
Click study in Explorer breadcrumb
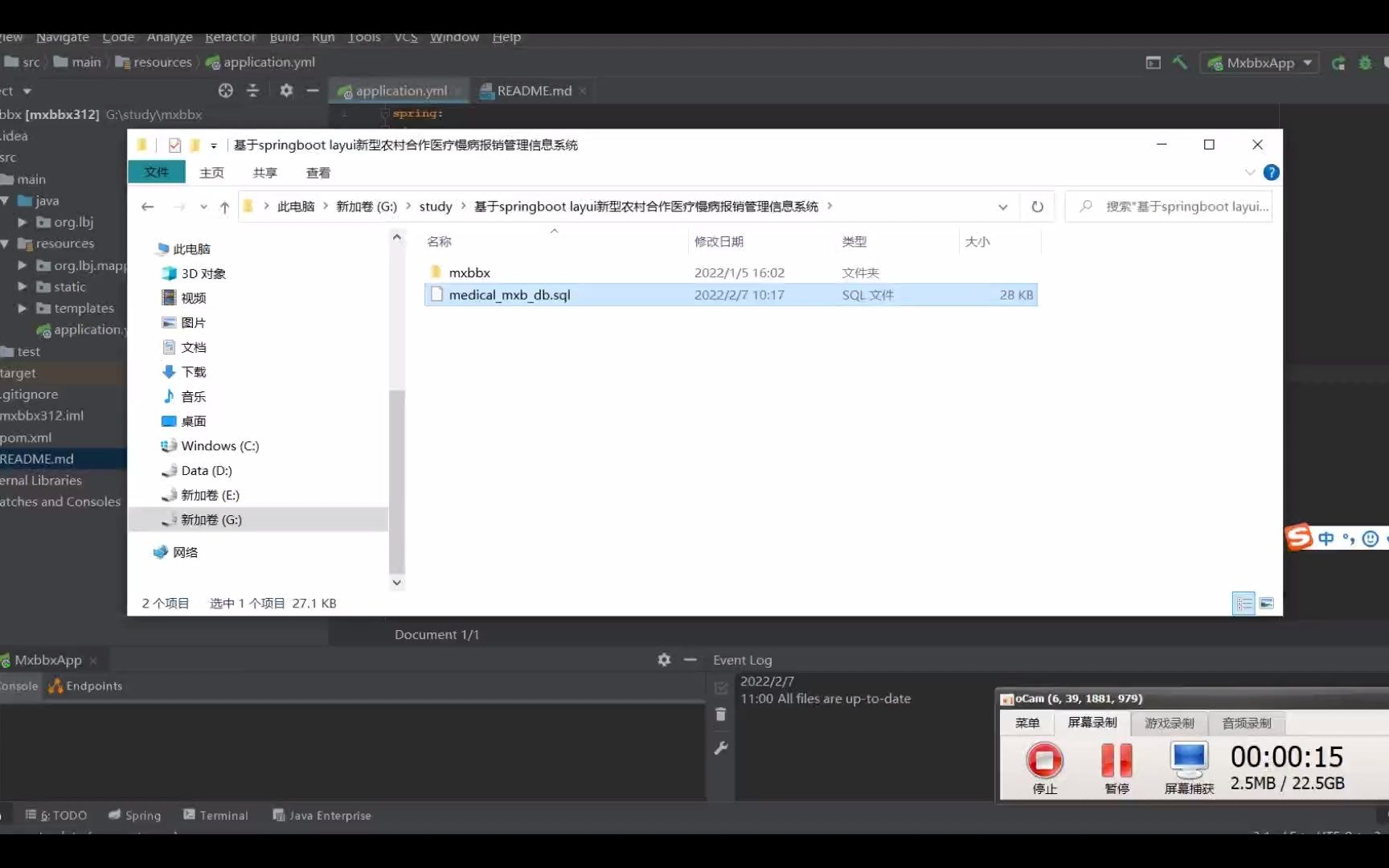[x=436, y=207]
